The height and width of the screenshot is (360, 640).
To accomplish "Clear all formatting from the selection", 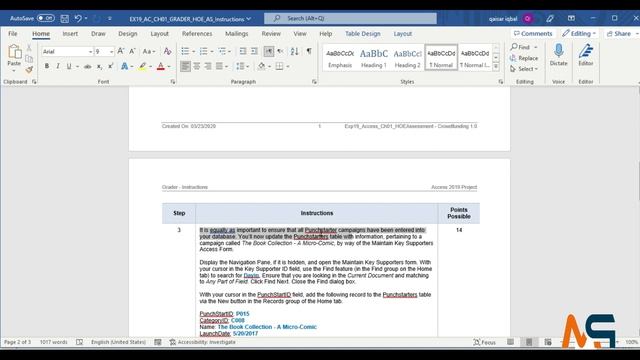I will point(167,51).
